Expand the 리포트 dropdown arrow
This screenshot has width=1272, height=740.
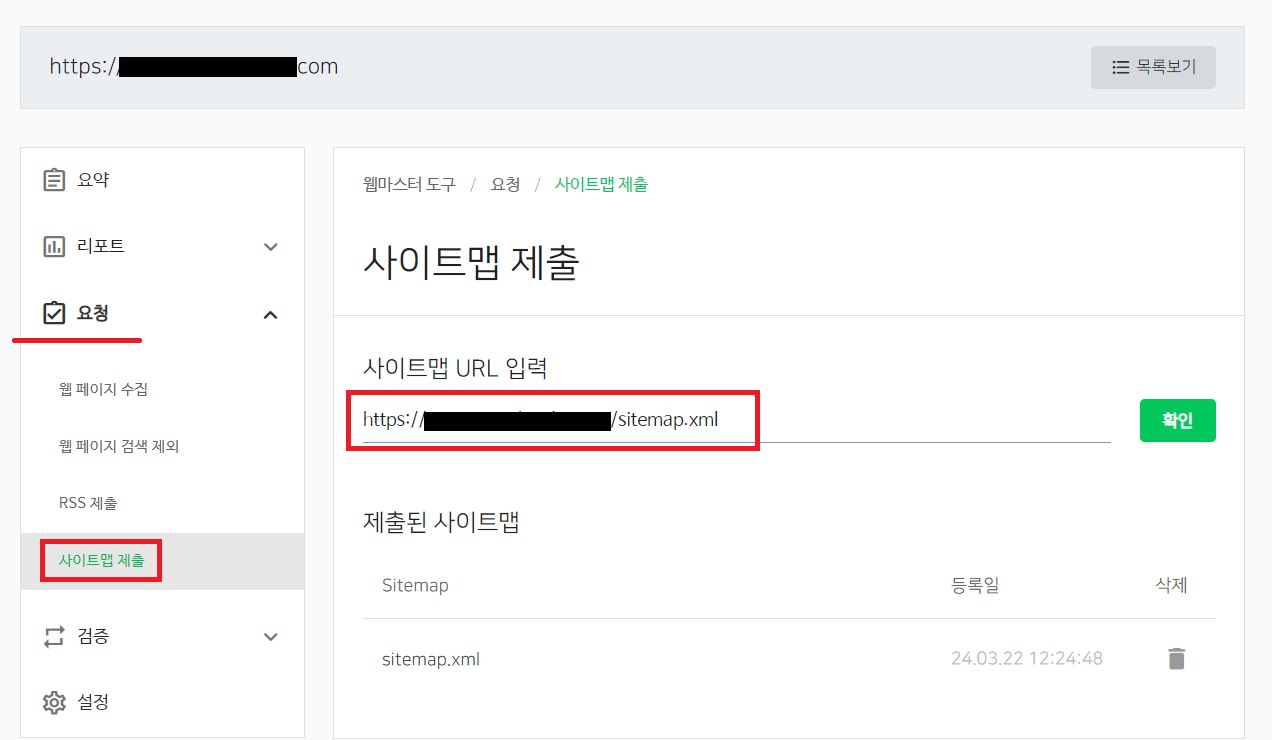270,246
